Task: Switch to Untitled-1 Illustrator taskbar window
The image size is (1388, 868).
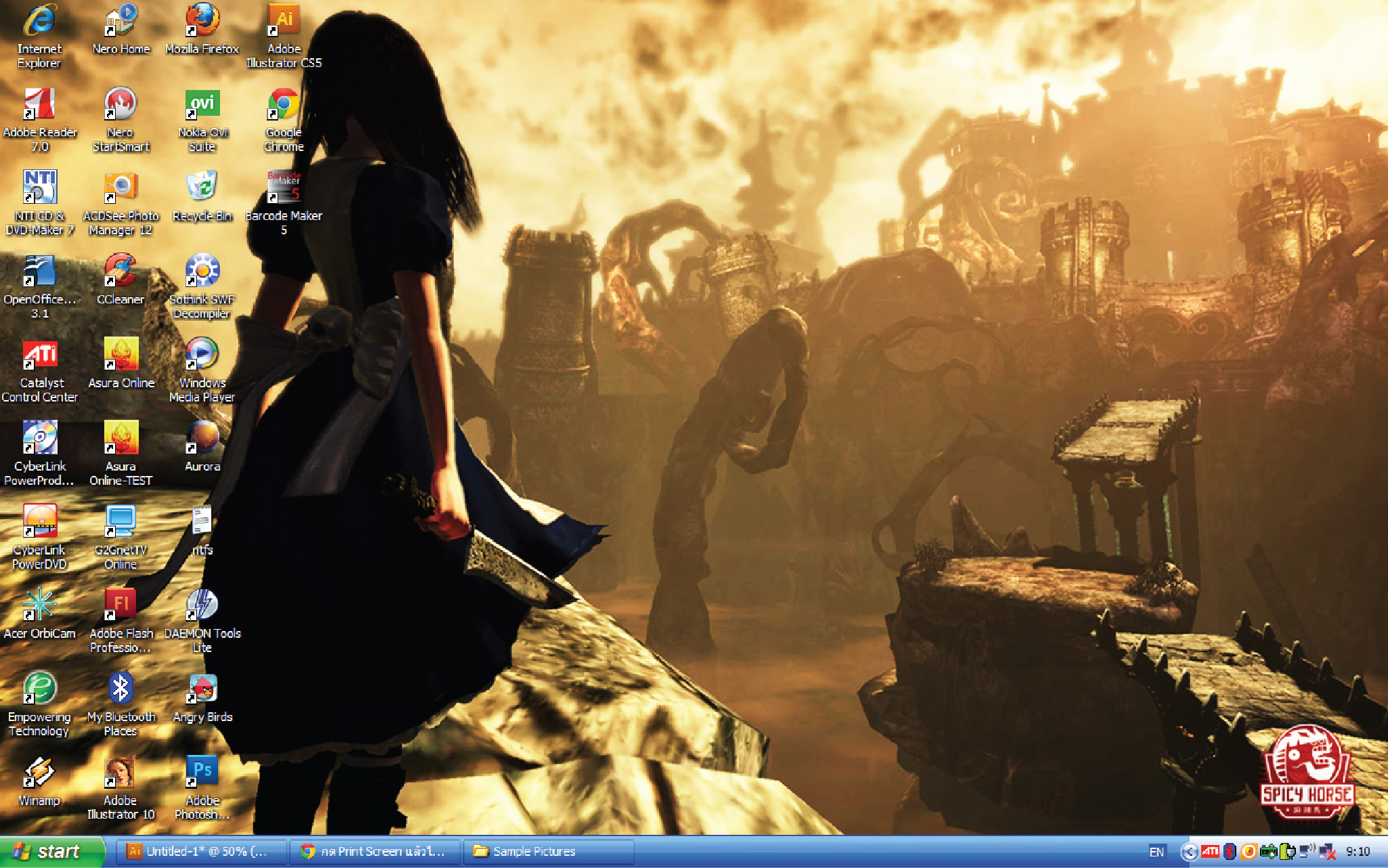Action: pos(201,852)
